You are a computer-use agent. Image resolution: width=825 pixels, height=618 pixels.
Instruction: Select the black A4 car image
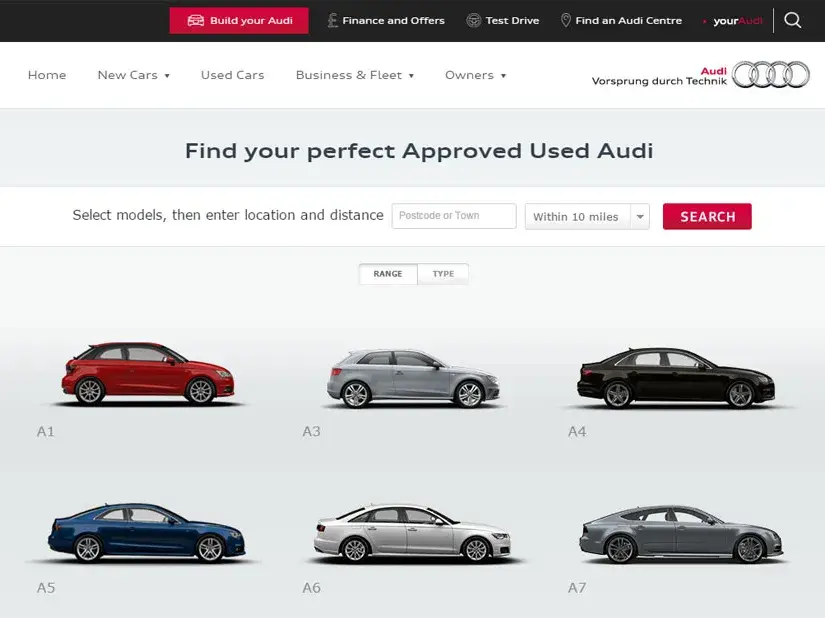point(676,379)
